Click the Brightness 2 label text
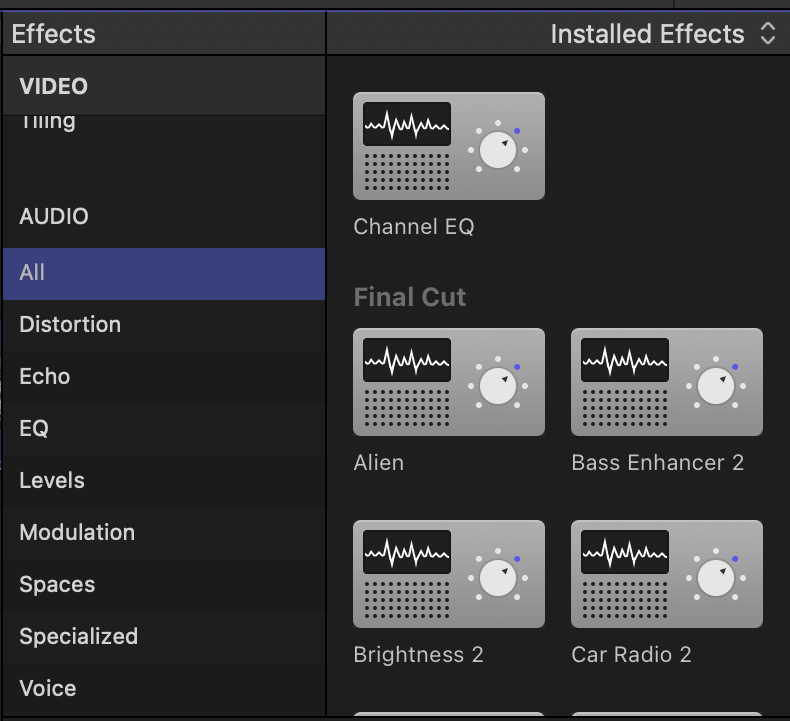 (418, 655)
